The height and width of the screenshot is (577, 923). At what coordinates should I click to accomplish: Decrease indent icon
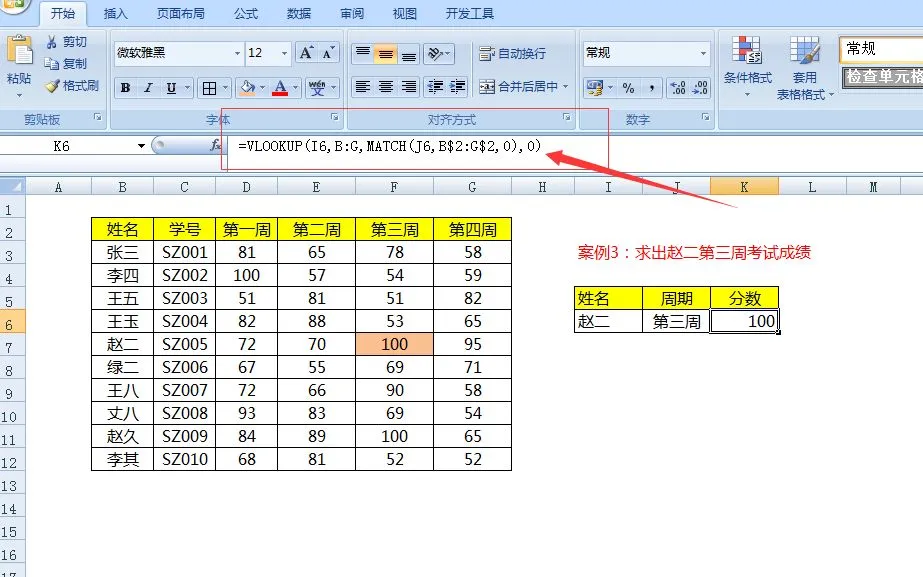pyautogui.click(x=435, y=87)
